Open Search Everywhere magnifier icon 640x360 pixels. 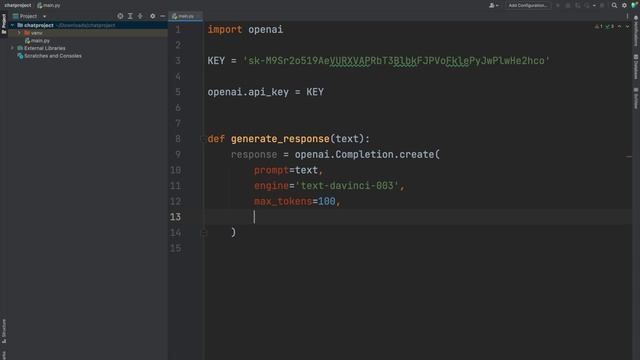pos(614,5)
